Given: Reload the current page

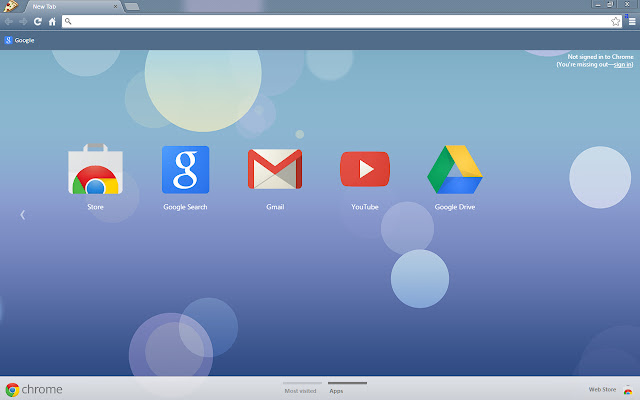Looking at the screenshot, I should 38,22.
